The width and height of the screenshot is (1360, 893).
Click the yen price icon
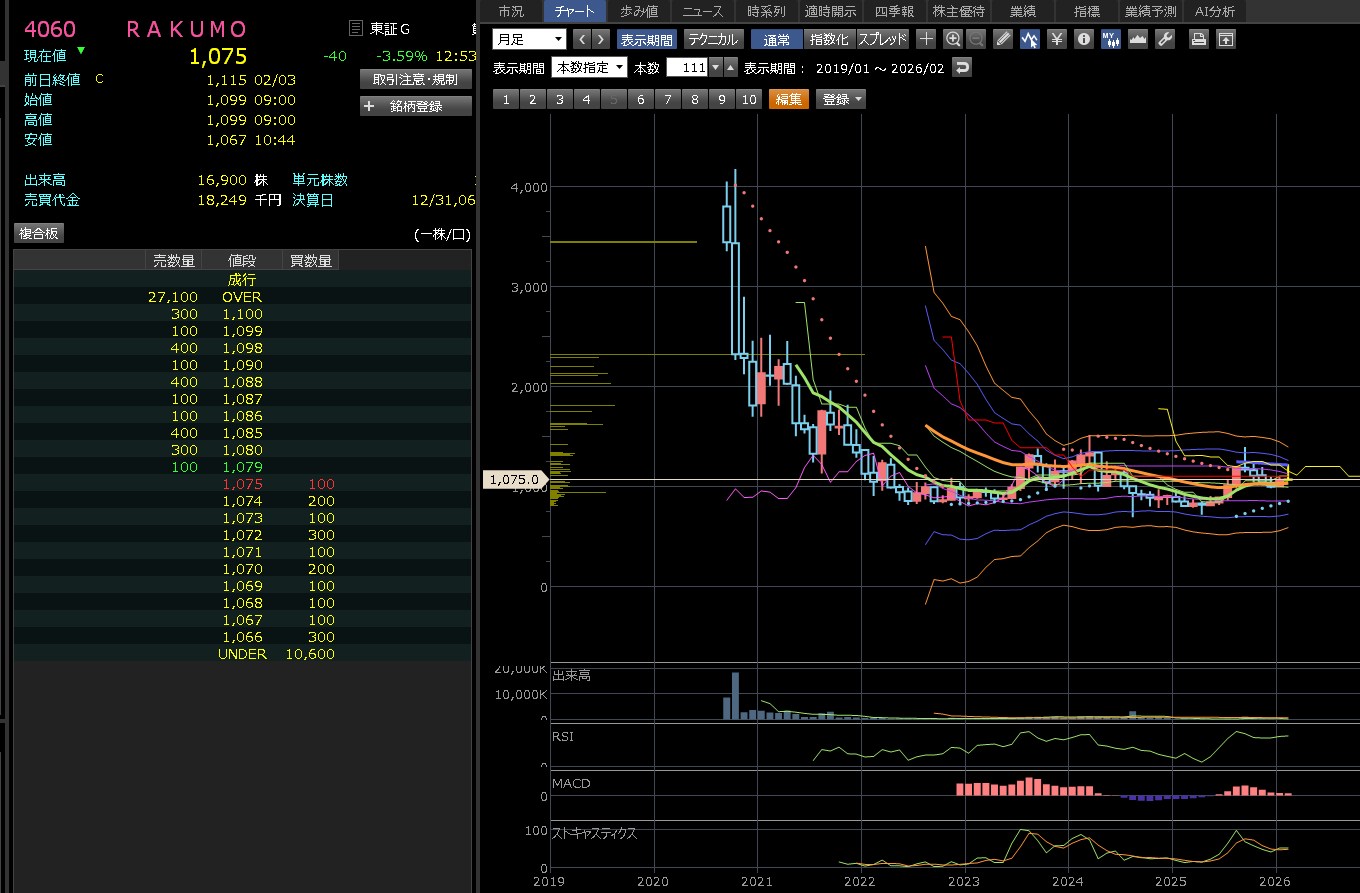click(x=1057, y=39)
